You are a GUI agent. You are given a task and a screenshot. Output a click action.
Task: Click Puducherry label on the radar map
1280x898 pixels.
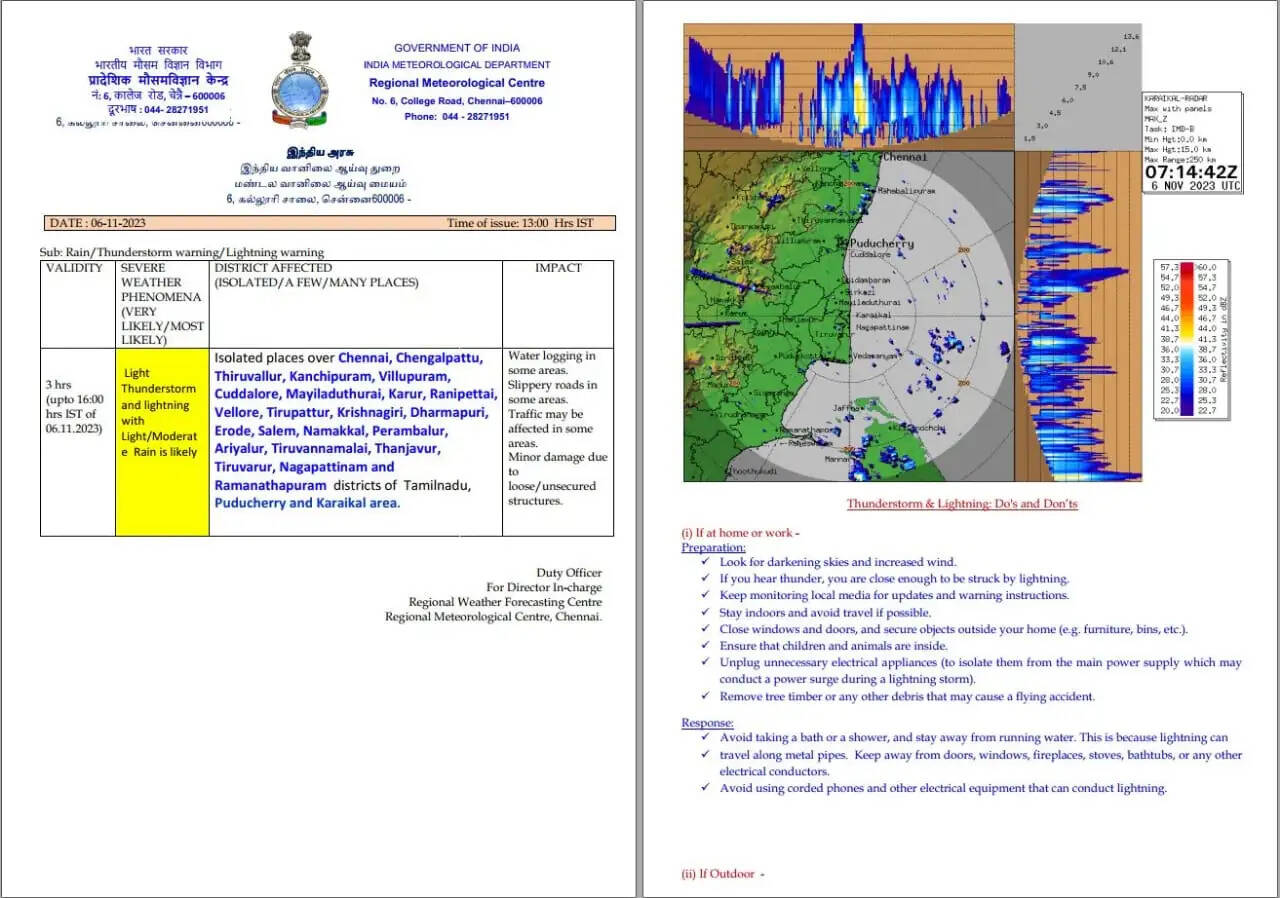(880, 243)
